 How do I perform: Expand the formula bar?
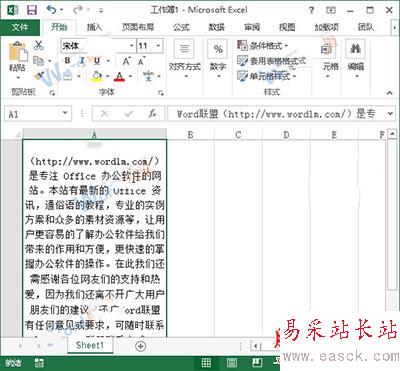[390, 114]
